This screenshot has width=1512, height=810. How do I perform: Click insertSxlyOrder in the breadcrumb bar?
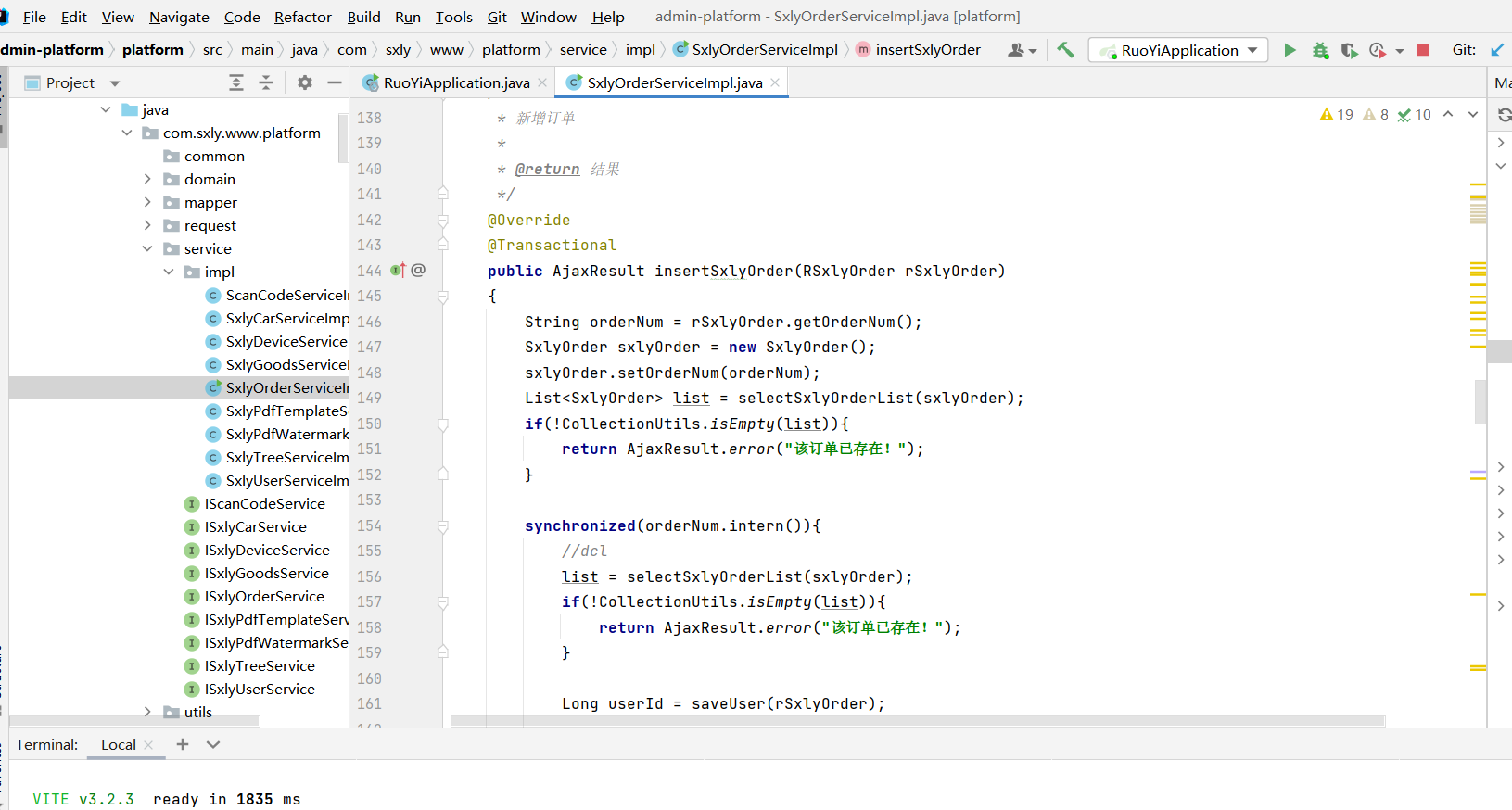click(918, 50)
